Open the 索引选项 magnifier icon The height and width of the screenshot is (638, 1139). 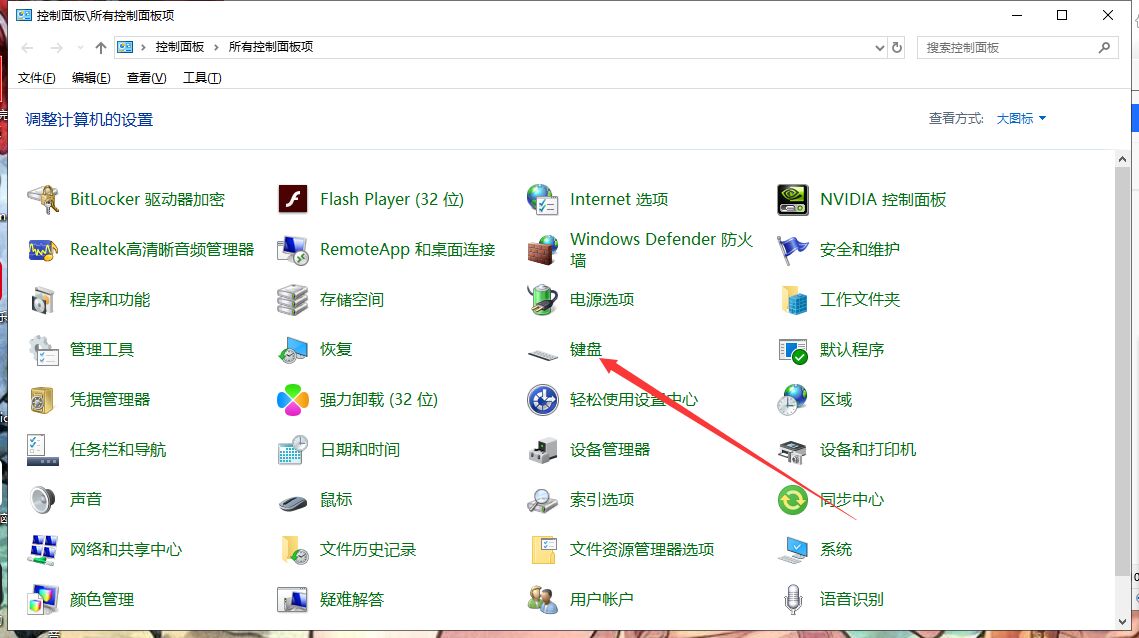pyautogui.click(x=543, y=500)
